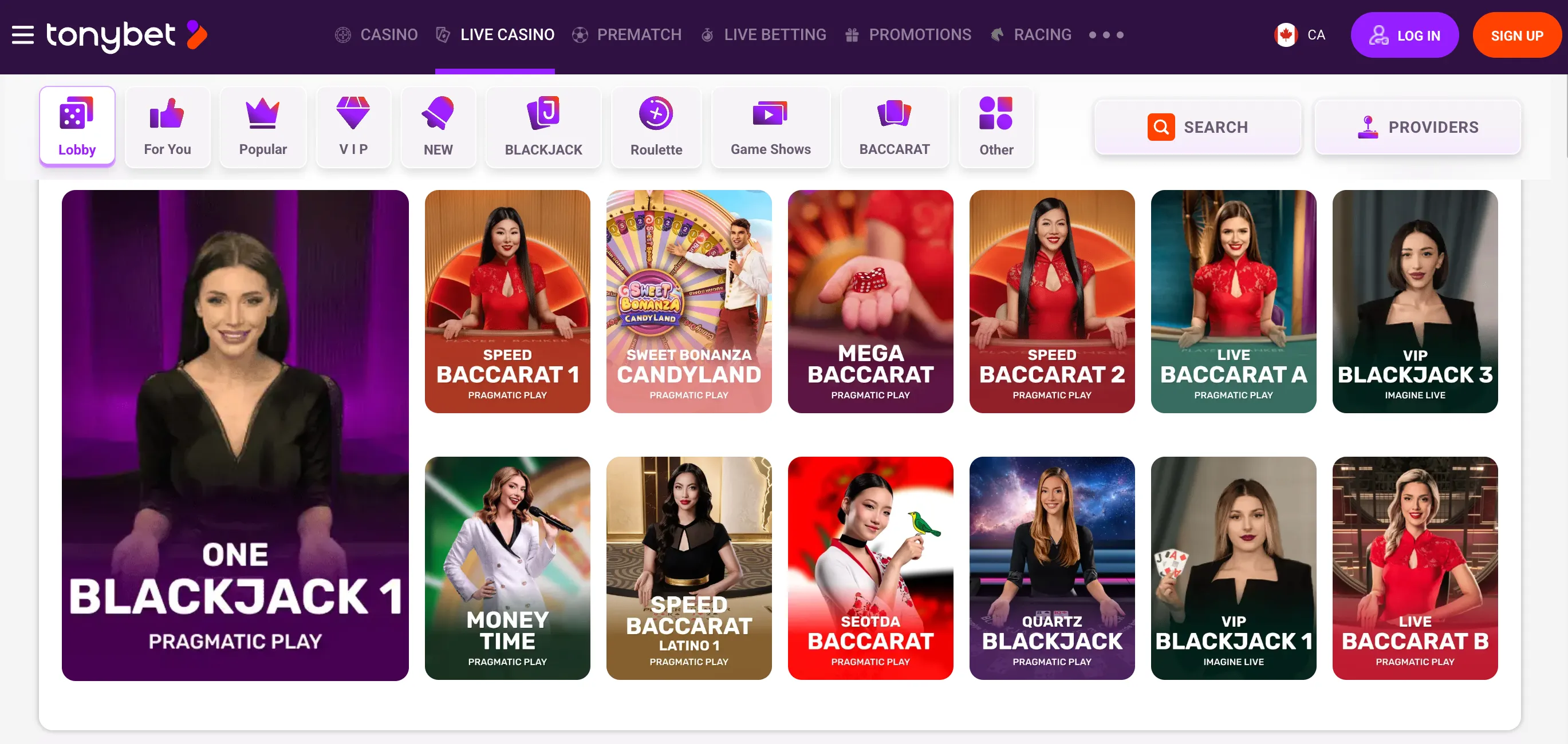Go to PREMATCH section
This screenshot has height=744, width=1568.
tap(627, 35)
